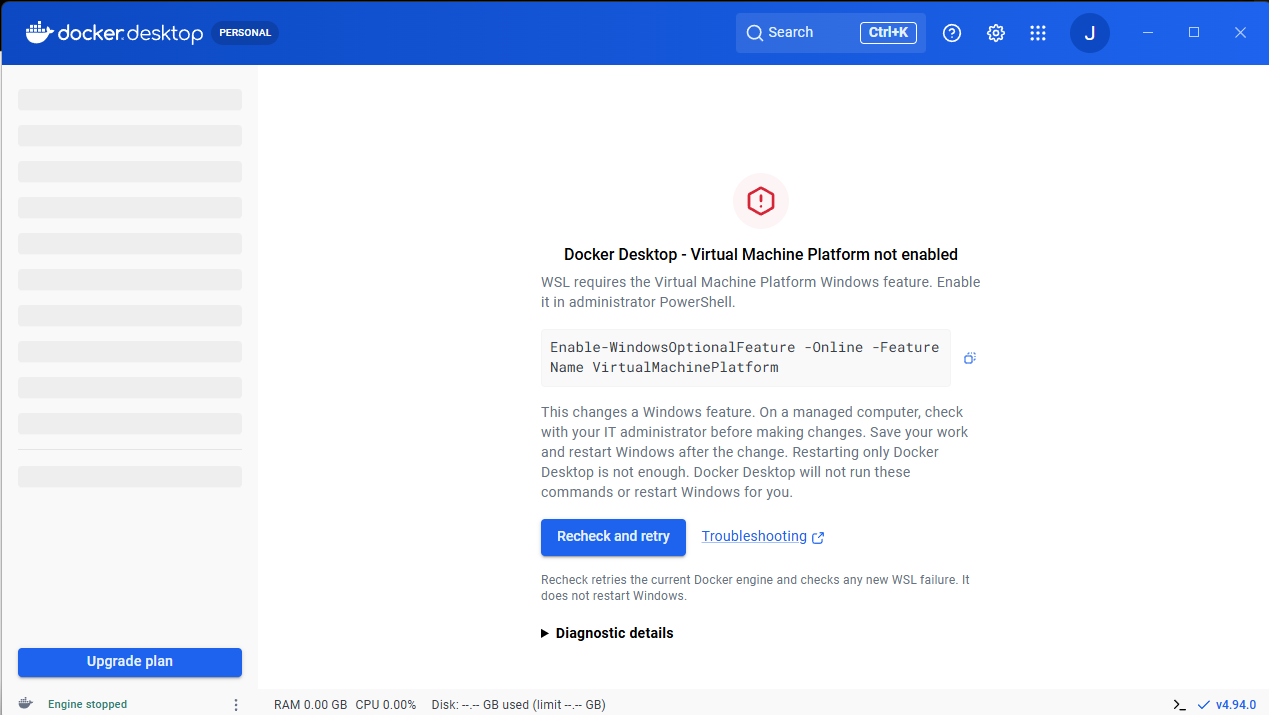This screenshot has width=1269, height=715.
Task: Open the J account avatar menu
Action: tap(1090, 33)
